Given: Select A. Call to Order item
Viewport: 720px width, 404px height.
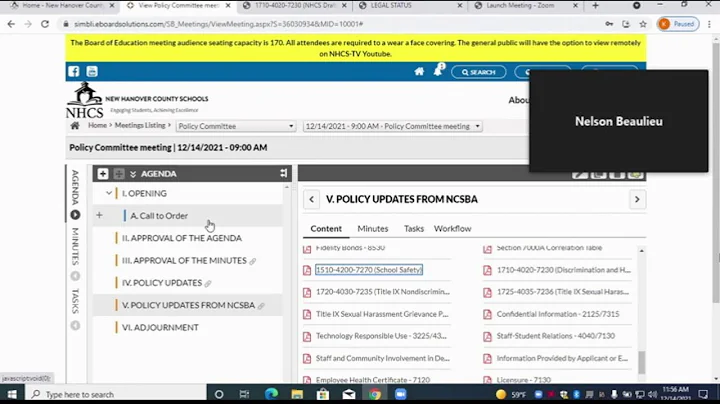Looking at the screenshot, I should [x=159, y=216].
